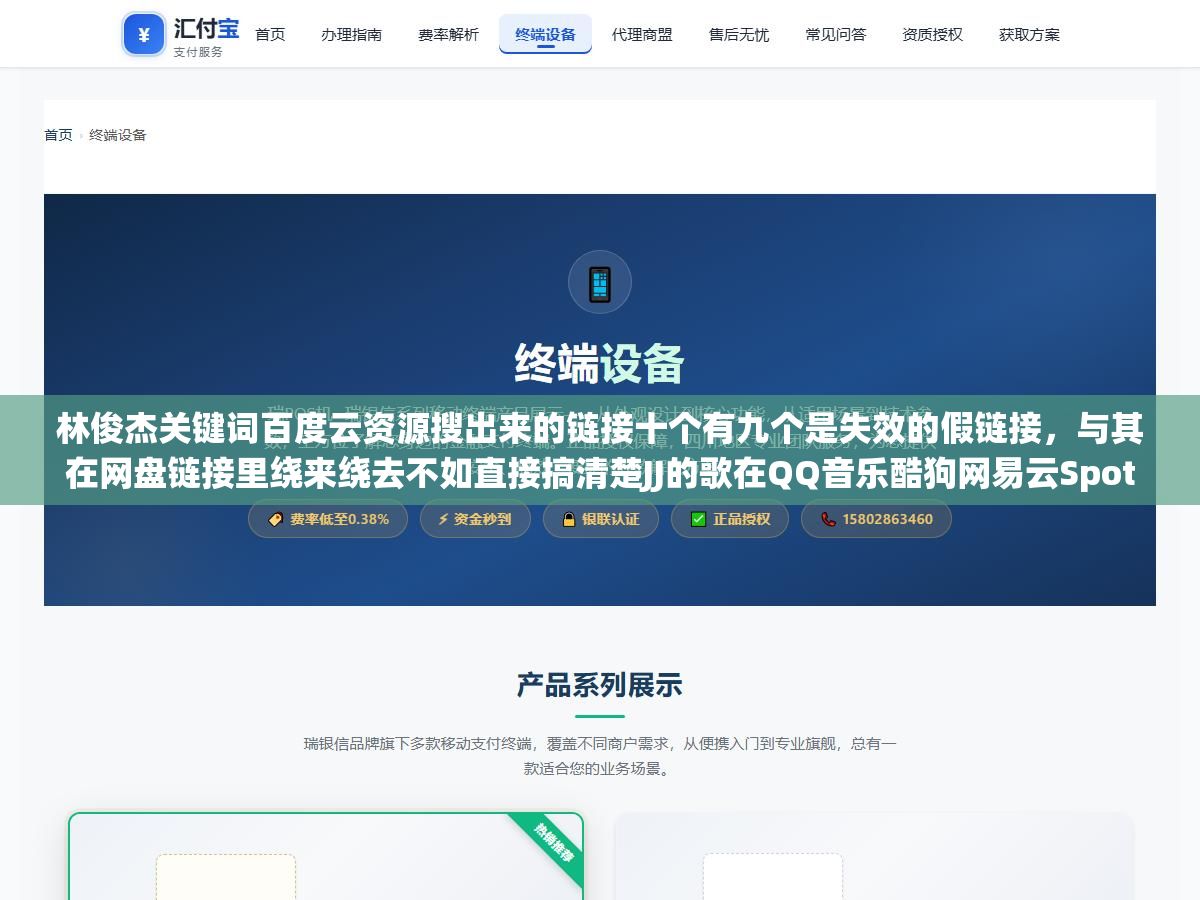The image size is (1200, 900).
Task: Select the 终端设备 nav tab
Action: pos(545,34)
